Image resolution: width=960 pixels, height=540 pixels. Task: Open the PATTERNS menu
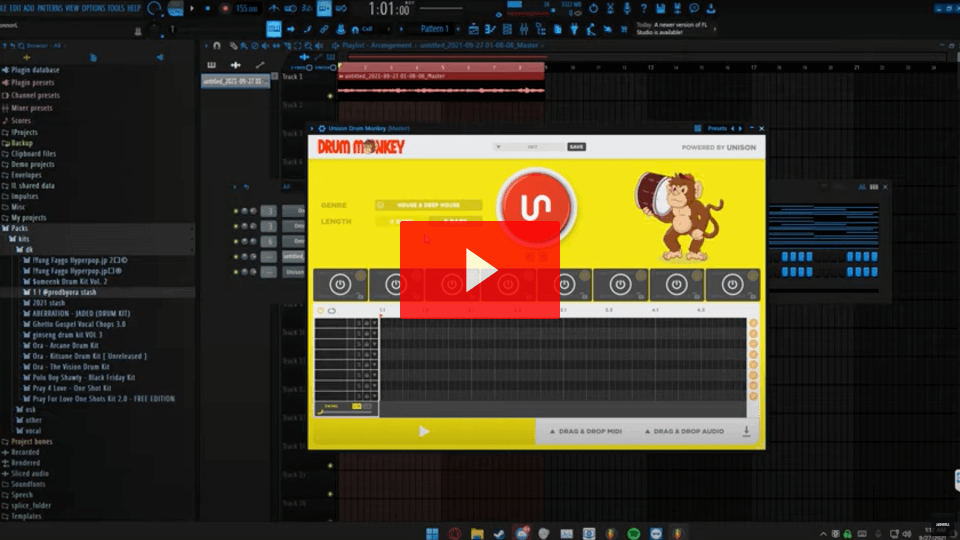50,8
